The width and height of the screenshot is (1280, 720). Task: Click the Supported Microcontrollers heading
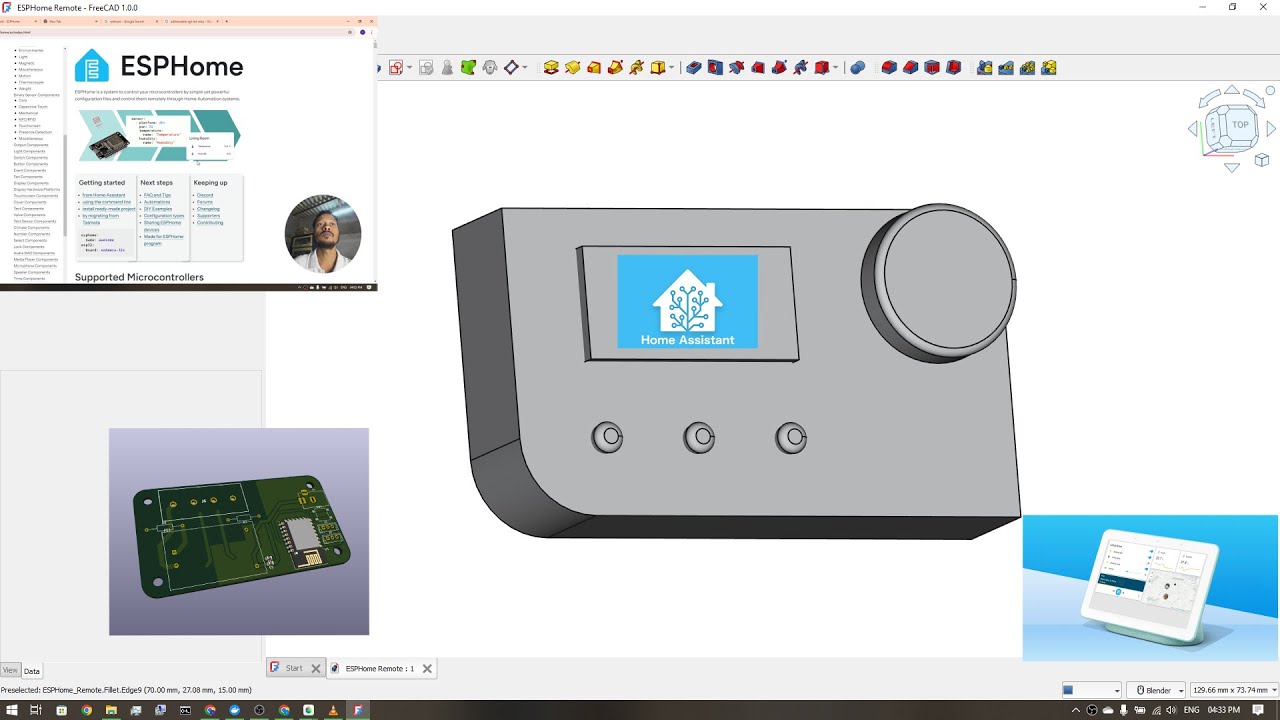click(139, 277)
